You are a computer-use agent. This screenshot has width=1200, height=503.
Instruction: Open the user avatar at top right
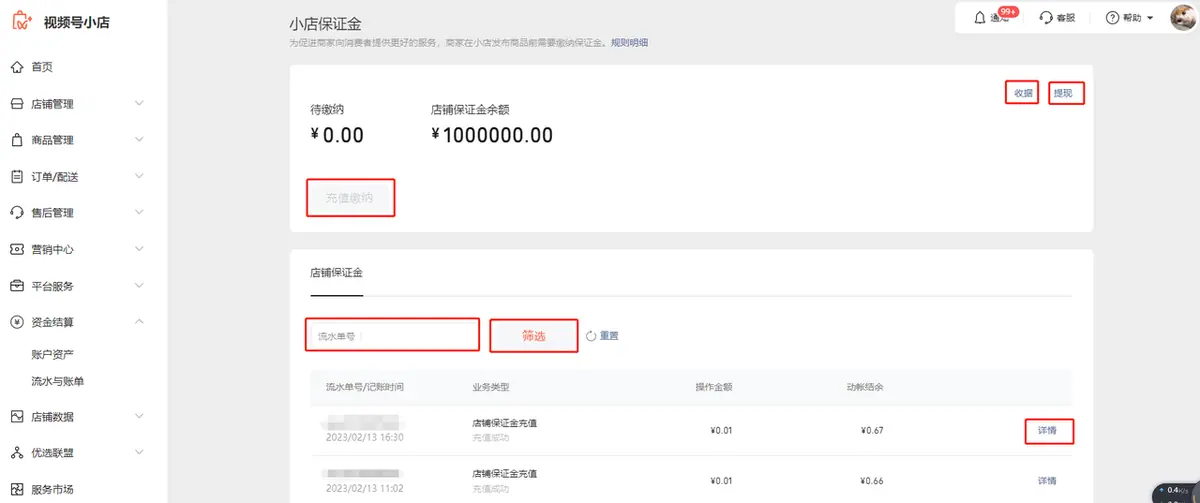click(1183, 18)
